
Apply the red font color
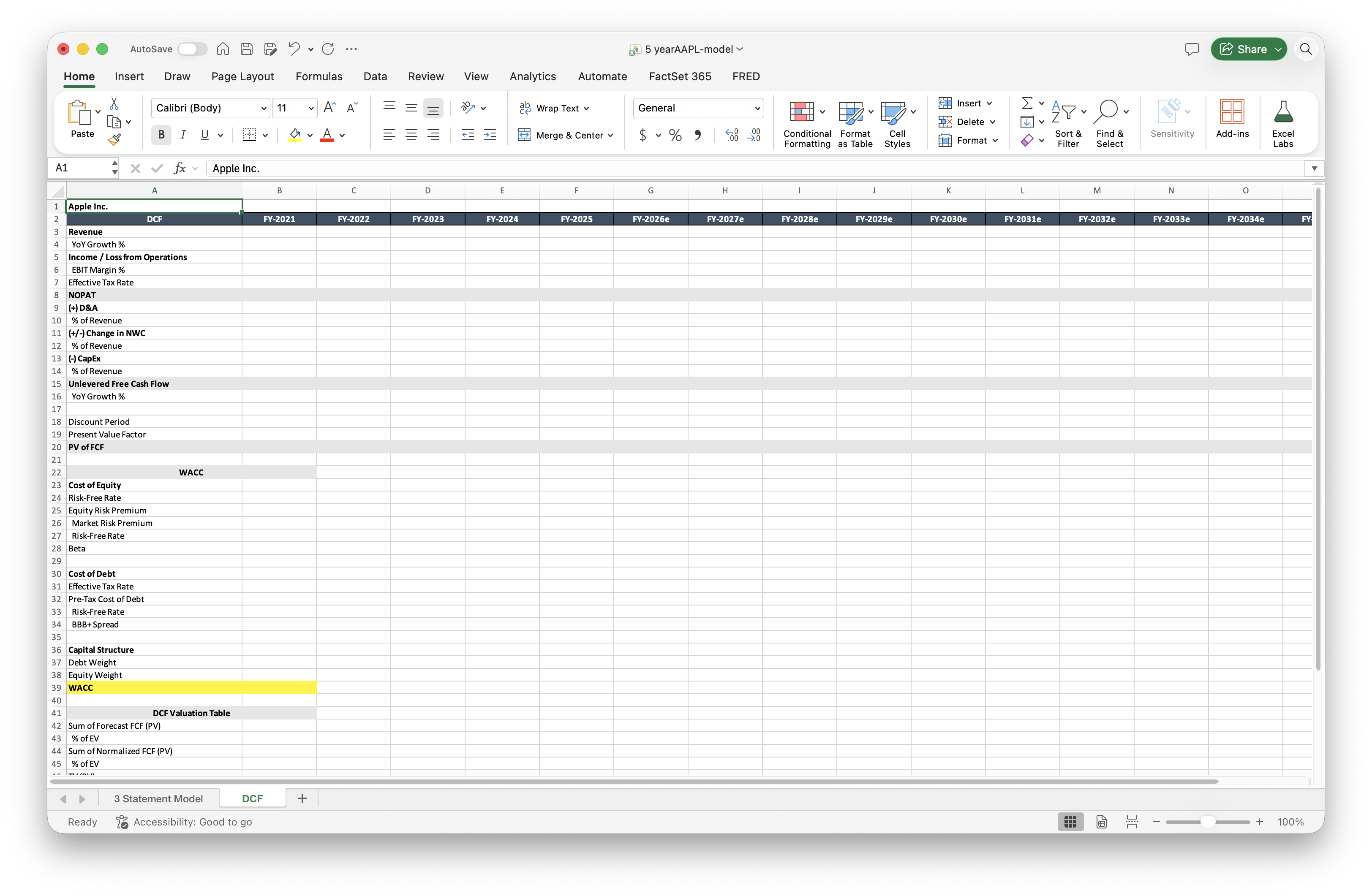click(x=327, y=135)
